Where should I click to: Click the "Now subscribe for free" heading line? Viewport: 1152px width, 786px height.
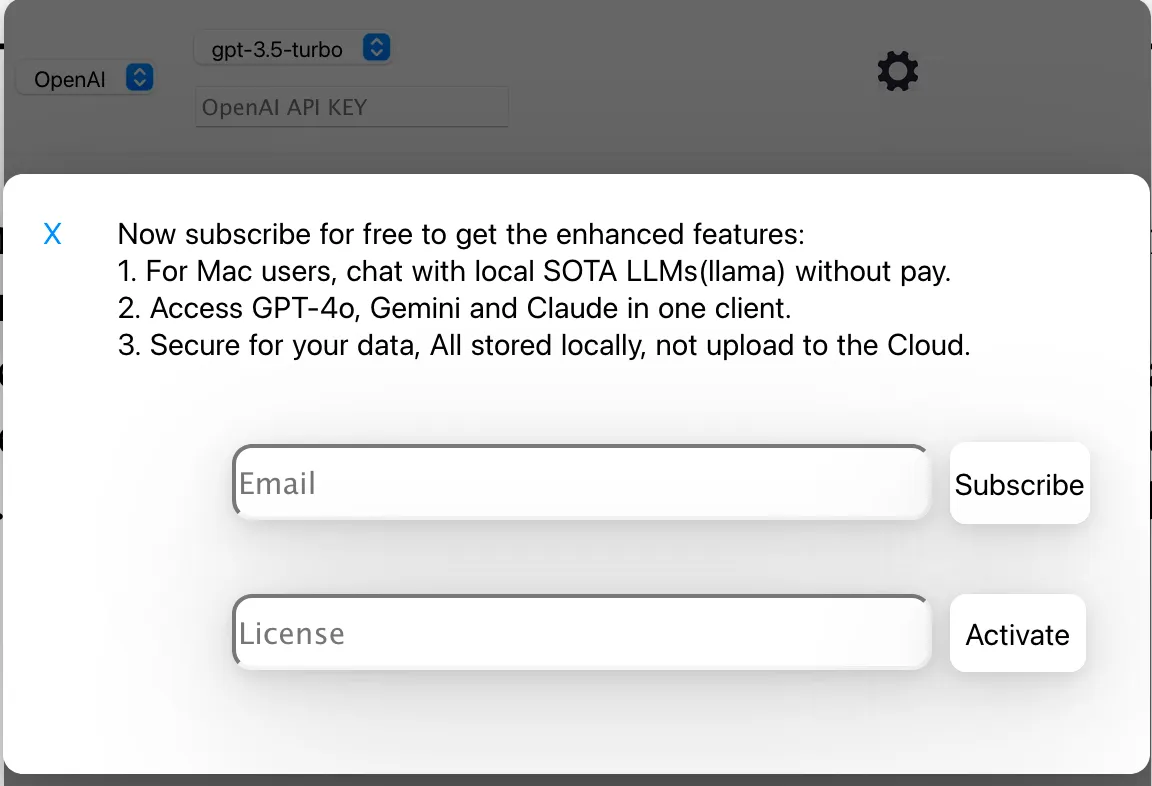(460, 235)
